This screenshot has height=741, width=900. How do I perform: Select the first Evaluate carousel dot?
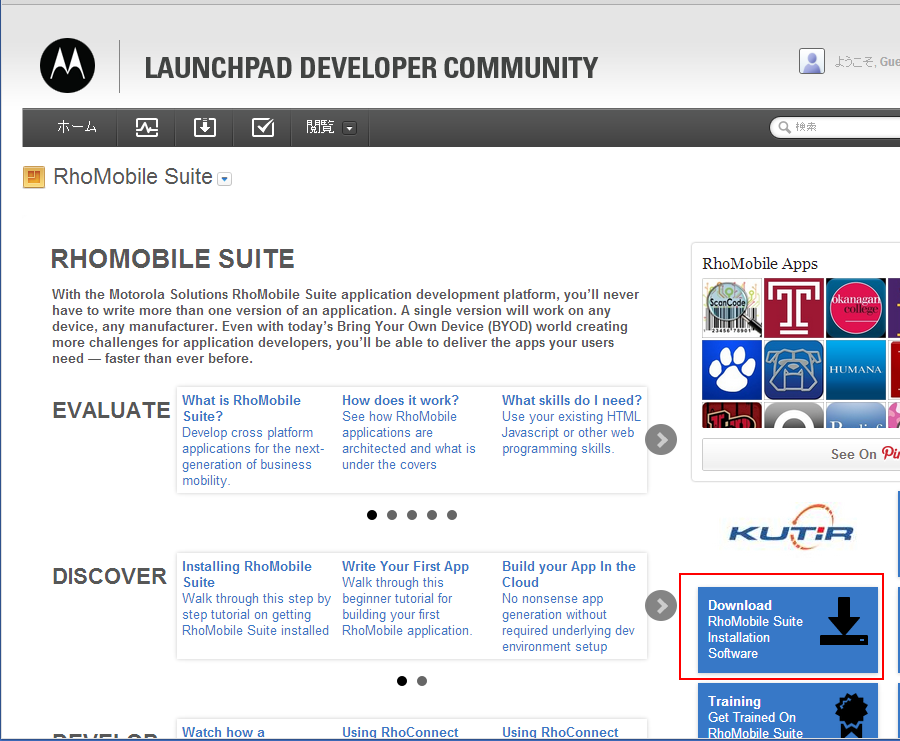[x=372, y=515]
